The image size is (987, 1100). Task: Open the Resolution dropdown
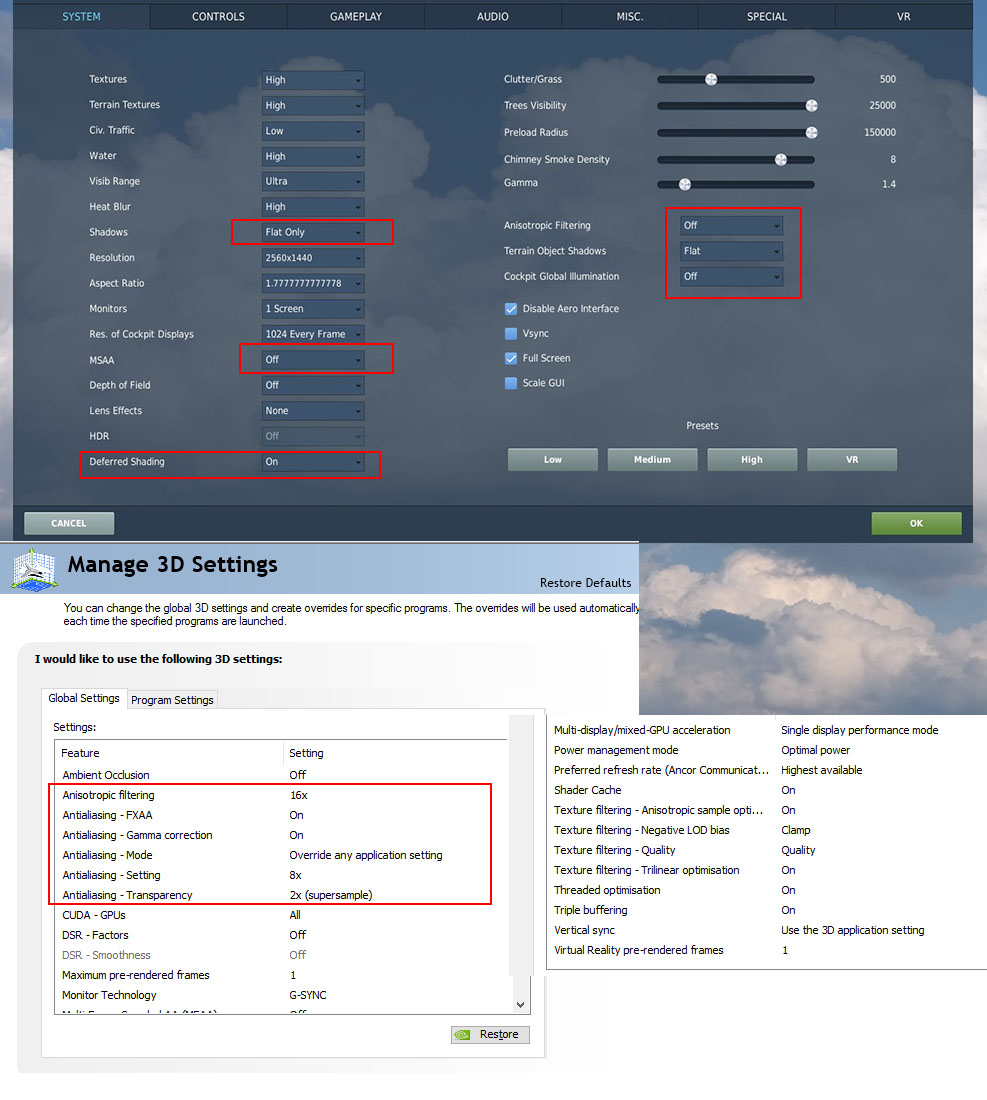[313, 257]
